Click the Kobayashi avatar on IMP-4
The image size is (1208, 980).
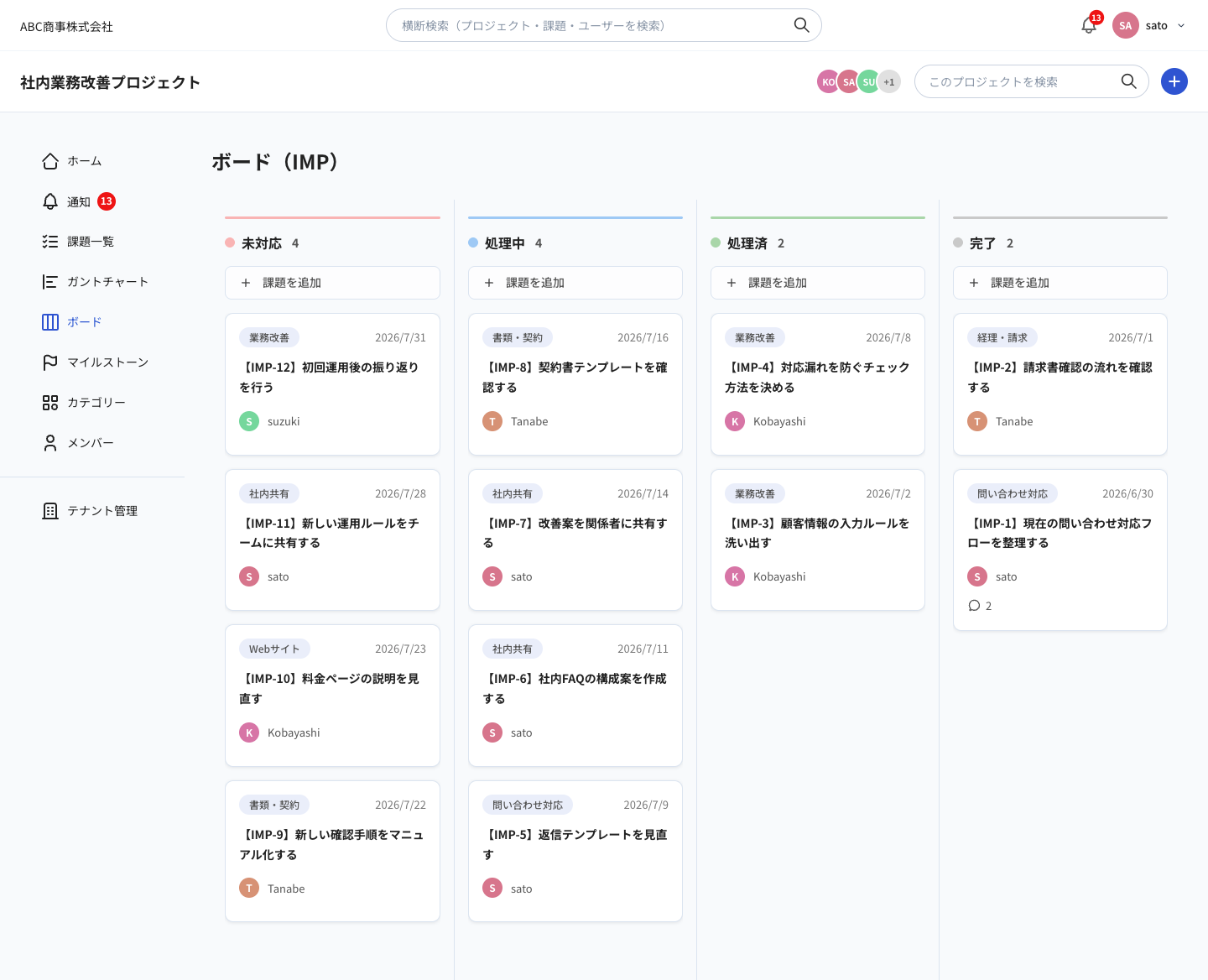coord(735,421)
